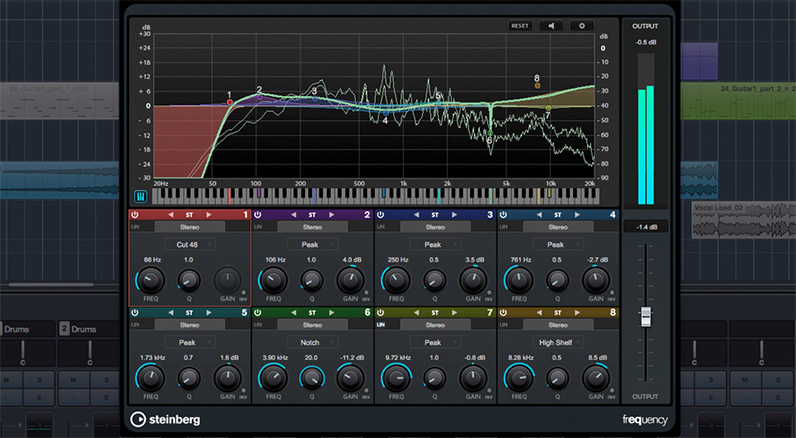Toggle band 6 gain inv indicator
The height and width of the screenshot is (438, 796).
366,391
